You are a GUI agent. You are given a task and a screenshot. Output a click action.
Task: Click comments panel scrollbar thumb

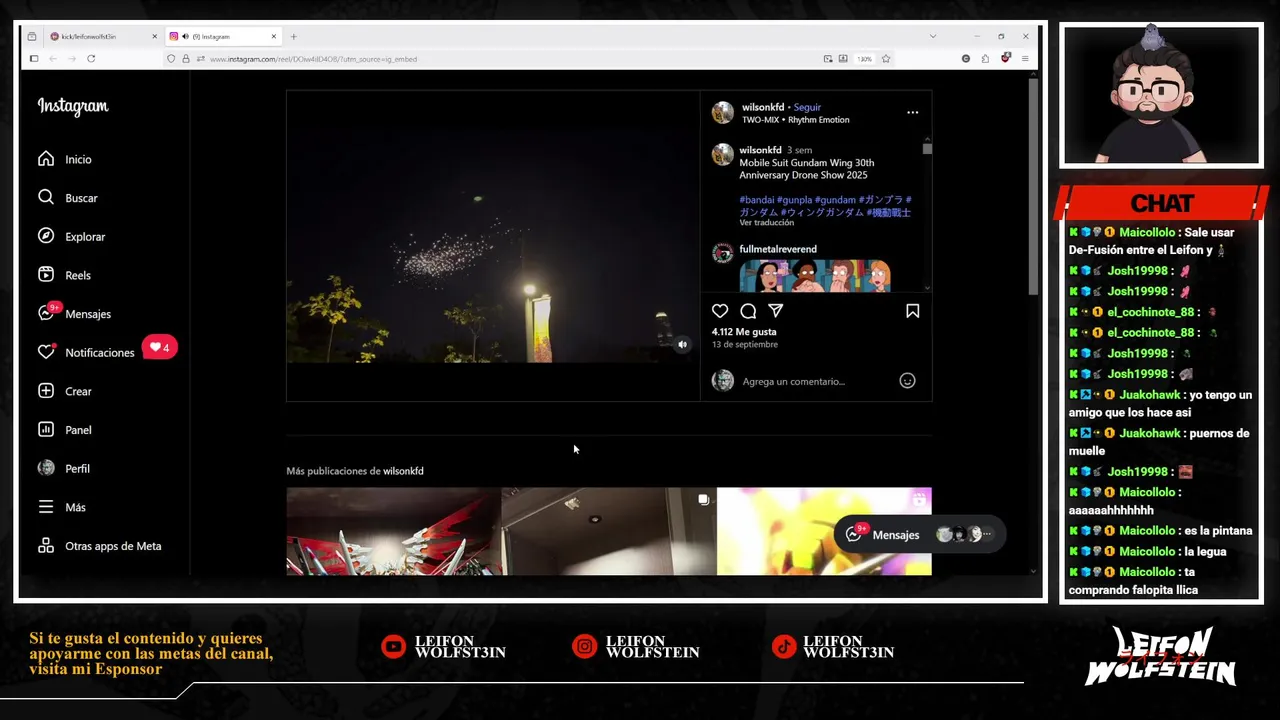927,149
